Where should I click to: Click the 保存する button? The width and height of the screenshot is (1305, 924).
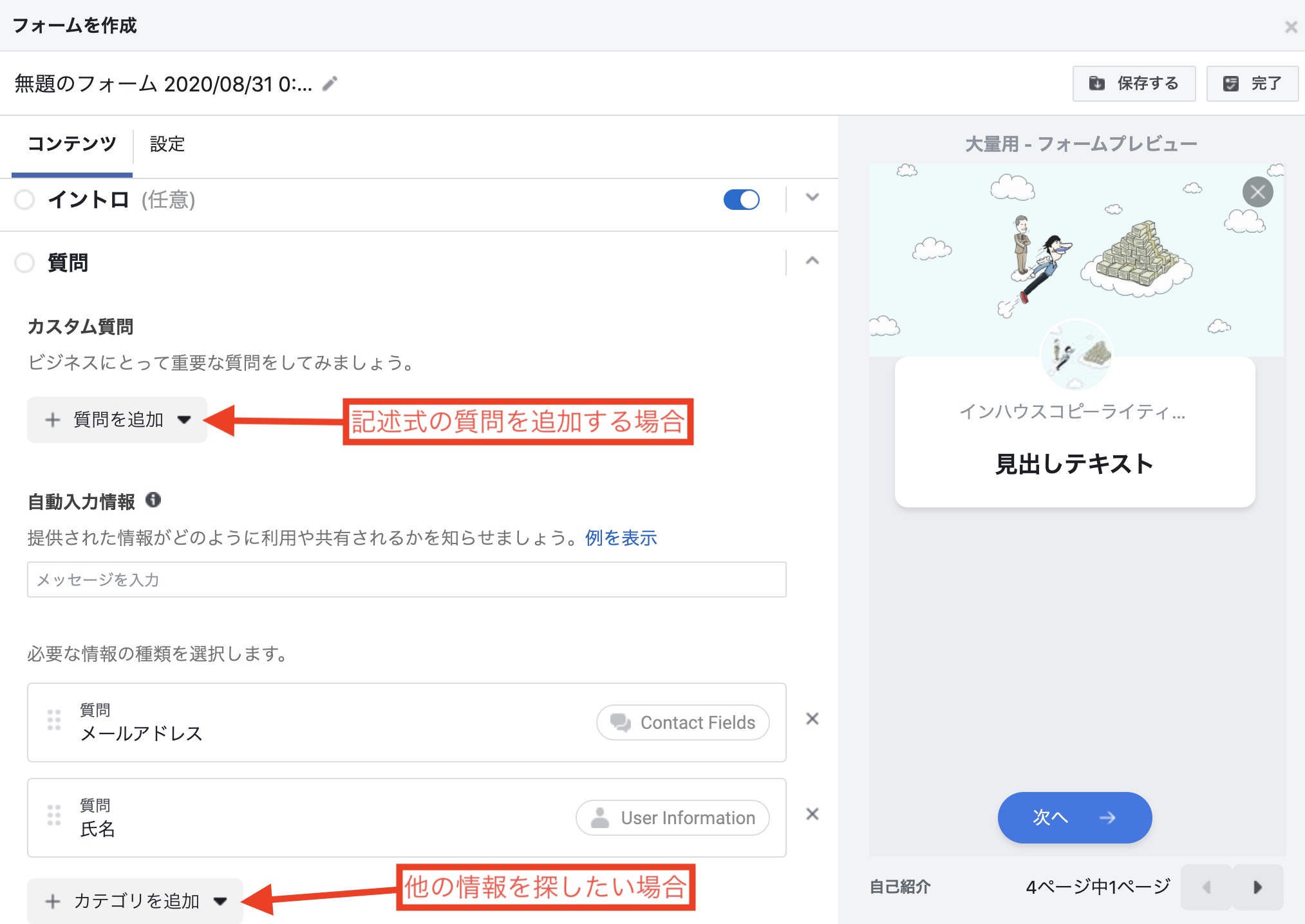pos(1133,84)
